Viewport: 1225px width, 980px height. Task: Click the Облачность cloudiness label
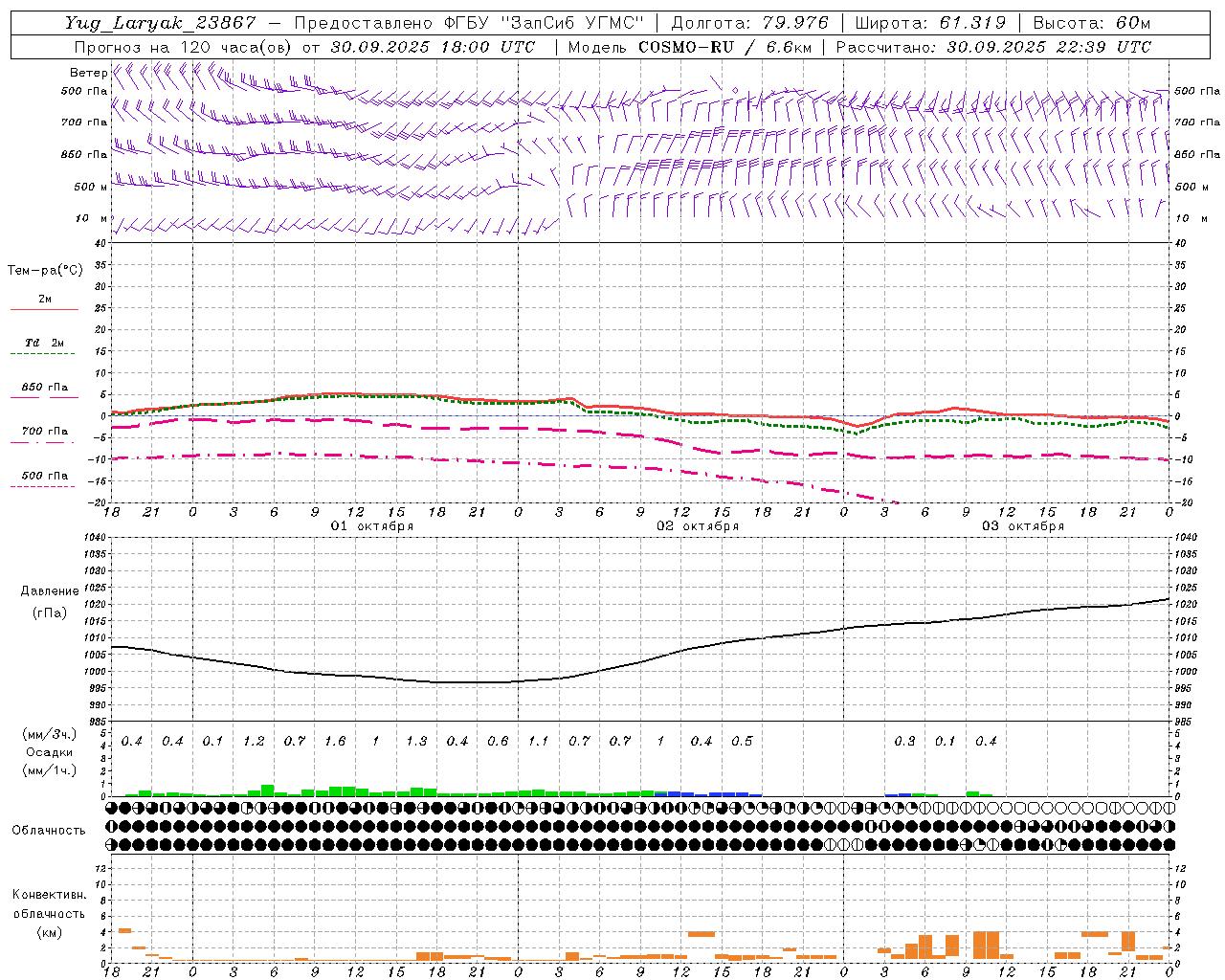tap(49, 831)
